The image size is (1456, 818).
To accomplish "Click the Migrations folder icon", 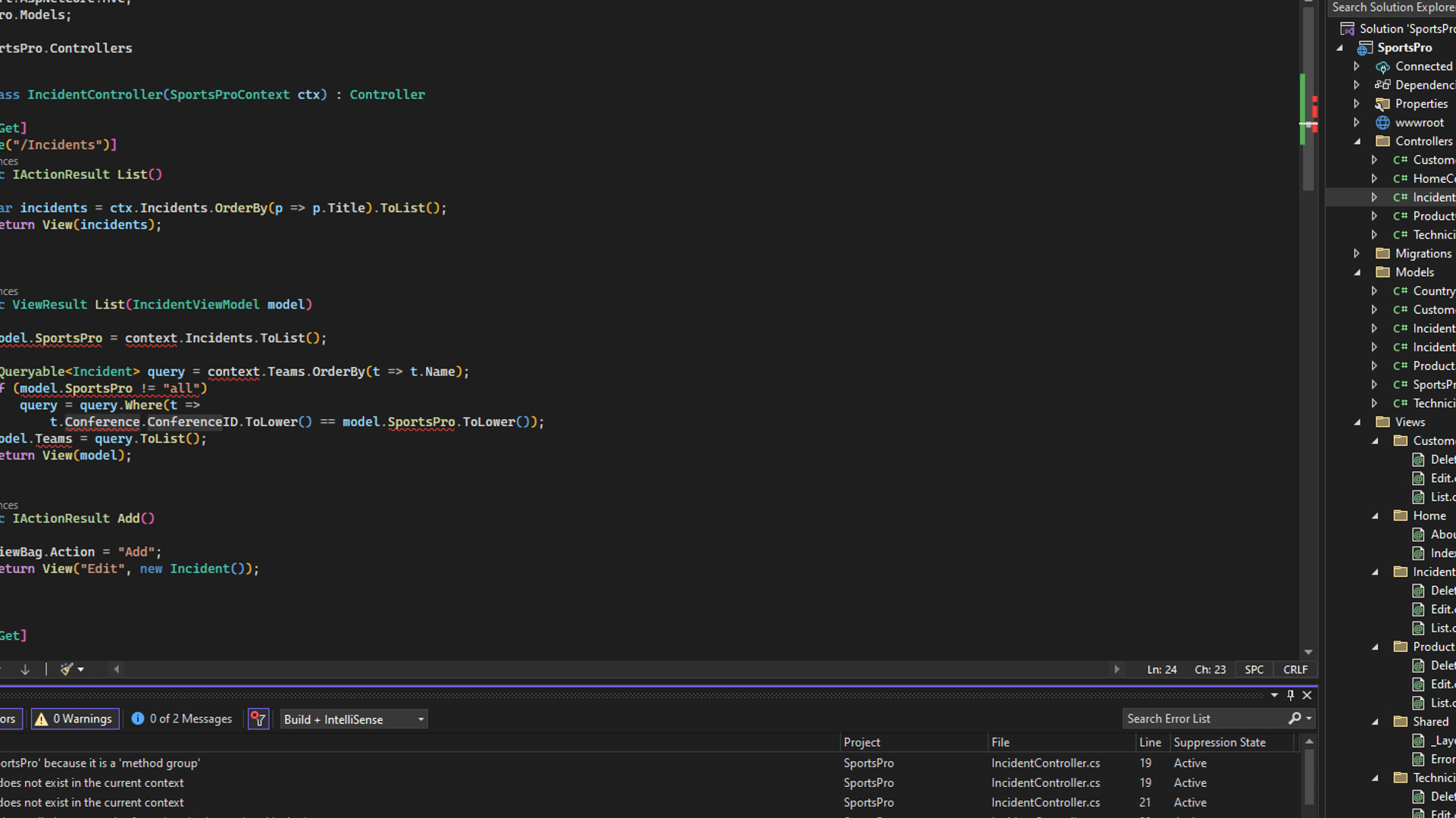I will pos(1382,253).
